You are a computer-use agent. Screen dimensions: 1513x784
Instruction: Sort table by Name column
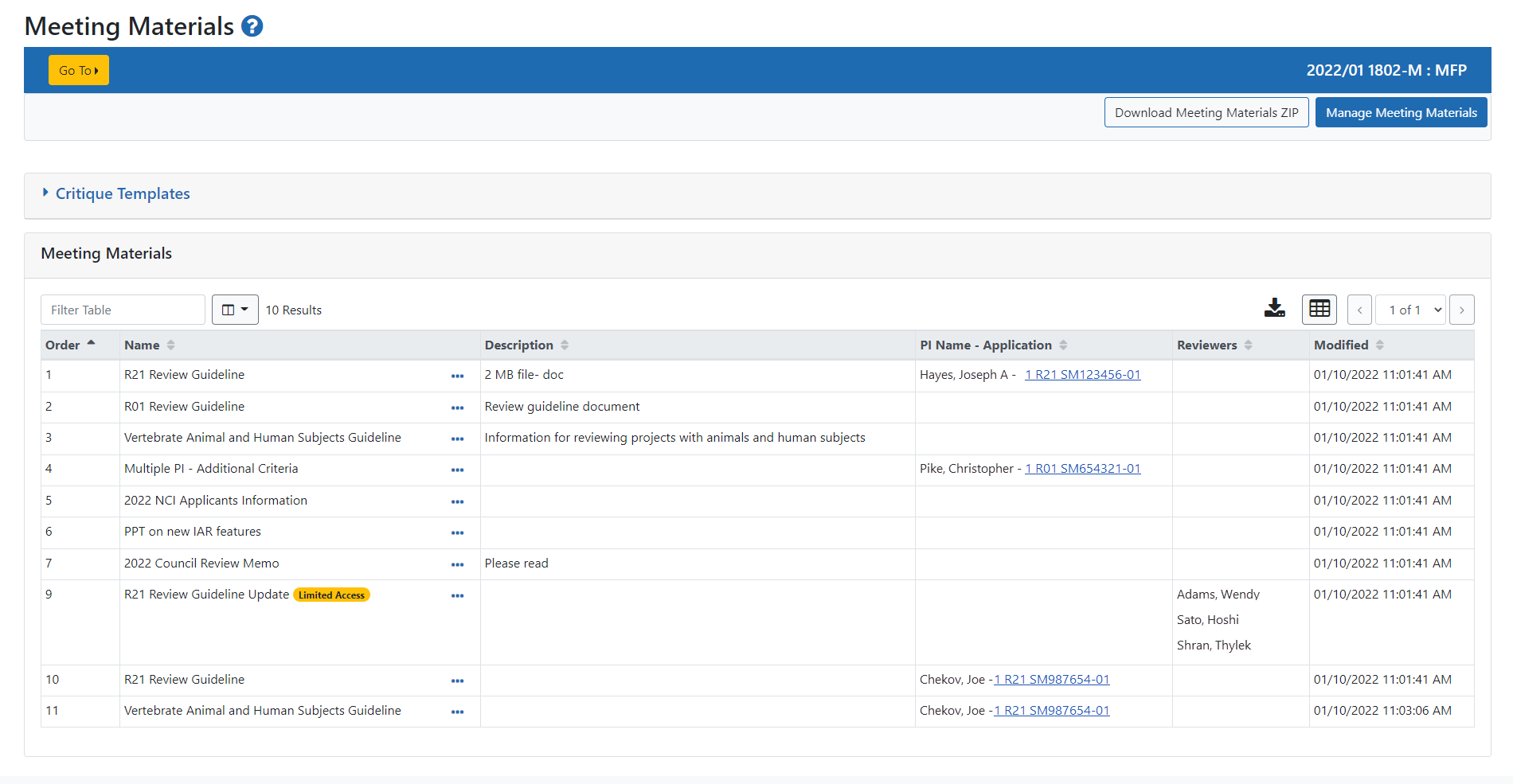[x=170, y=345]
